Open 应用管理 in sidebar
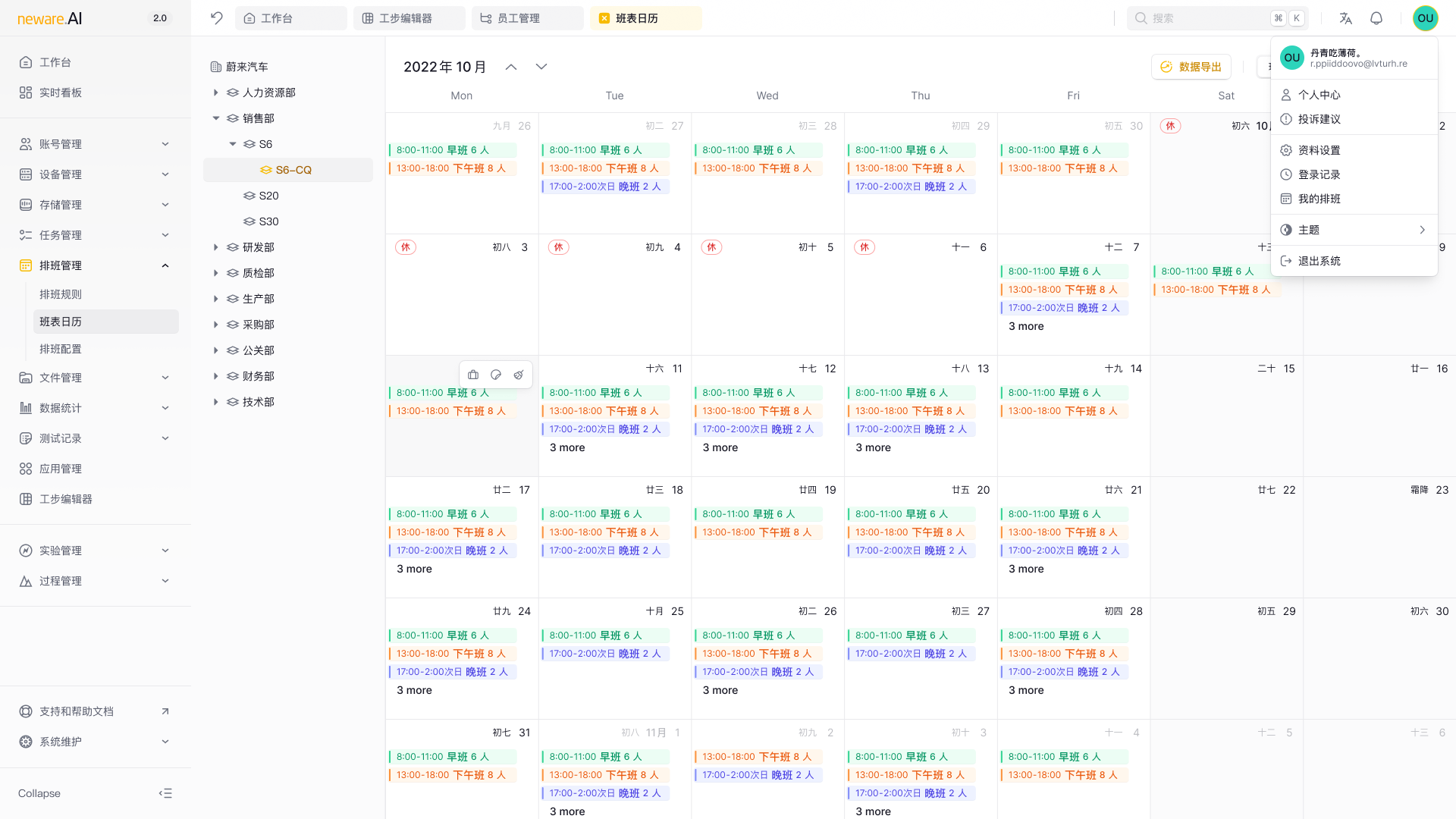 [96, 469]
